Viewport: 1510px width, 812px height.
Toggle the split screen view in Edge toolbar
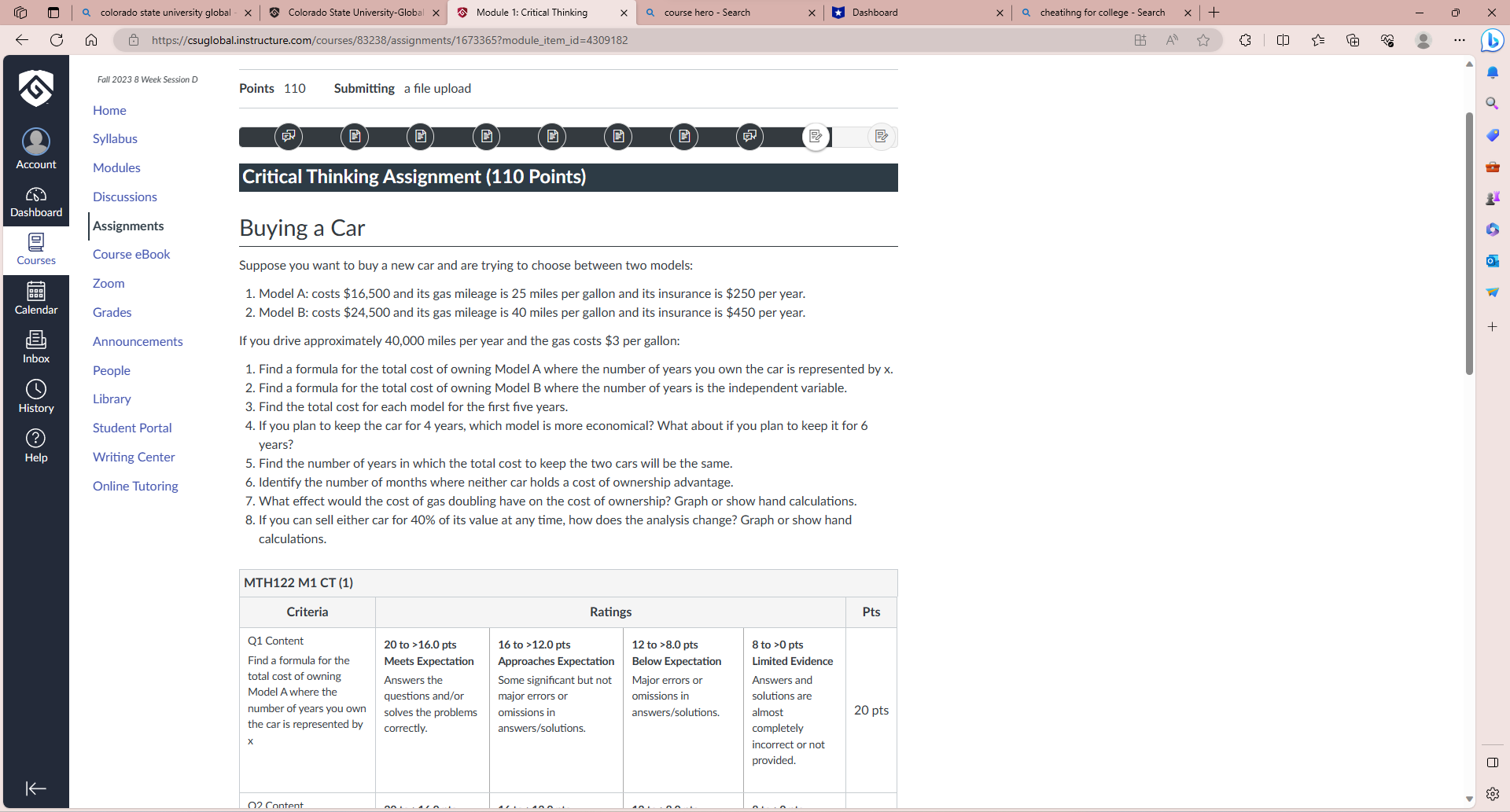point(1283,40)
